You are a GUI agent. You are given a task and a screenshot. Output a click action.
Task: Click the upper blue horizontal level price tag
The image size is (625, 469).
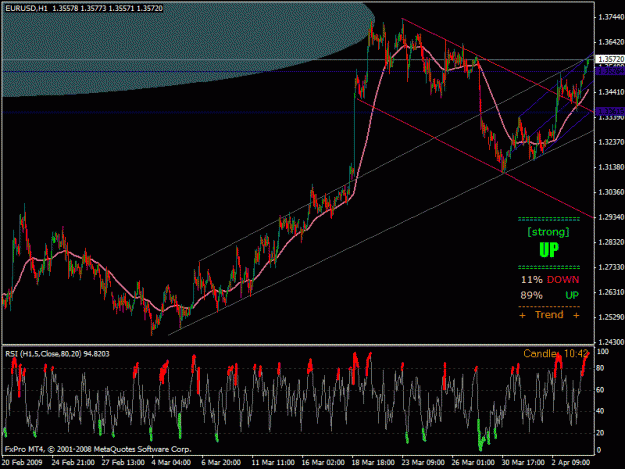[x=610, y=71]
